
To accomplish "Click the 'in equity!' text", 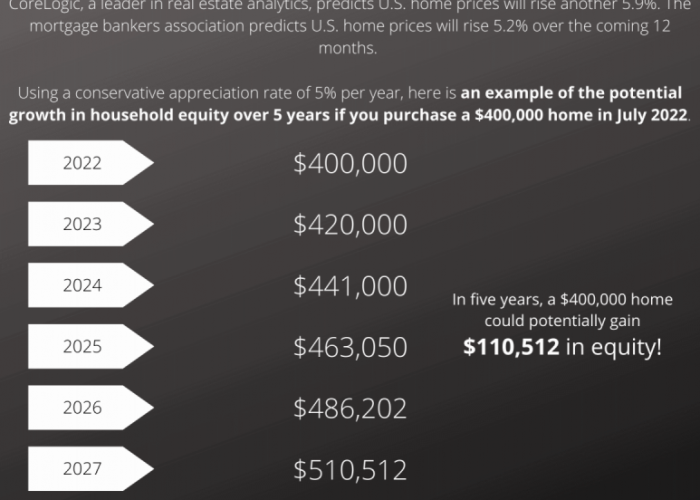I will click(x=613, y=347).
